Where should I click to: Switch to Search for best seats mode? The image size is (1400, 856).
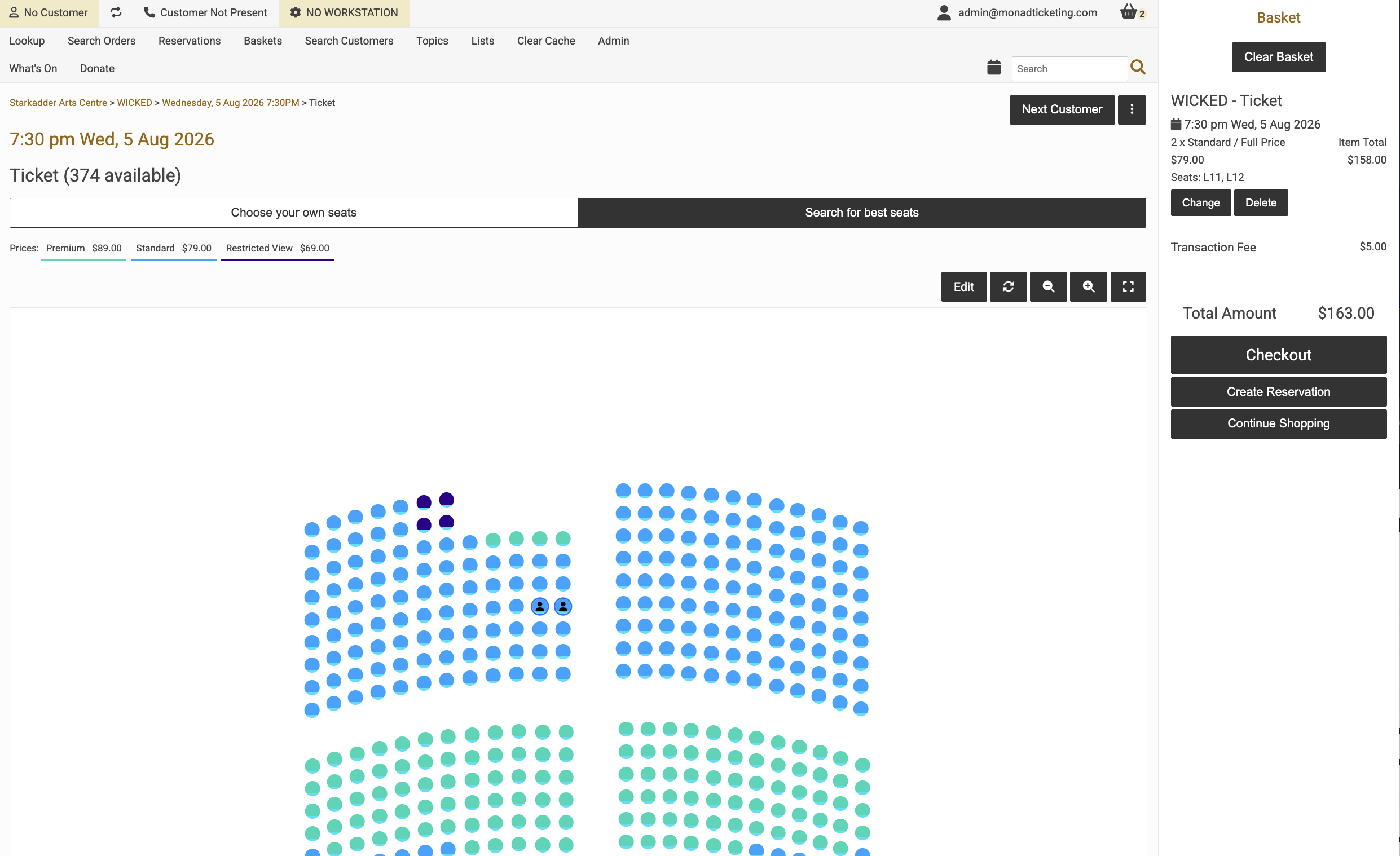[861, 213]
